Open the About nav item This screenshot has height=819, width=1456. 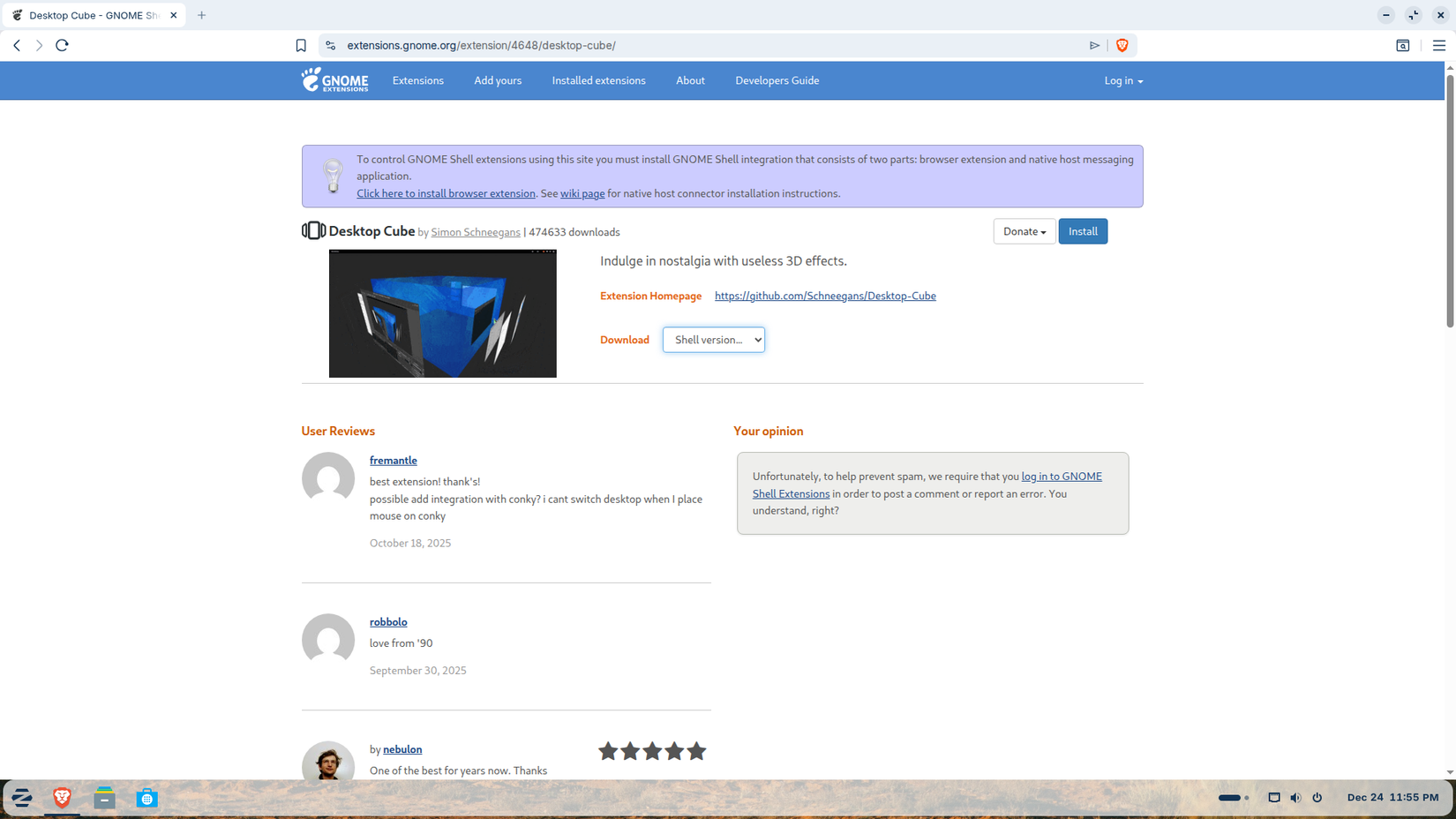(690, 80)
